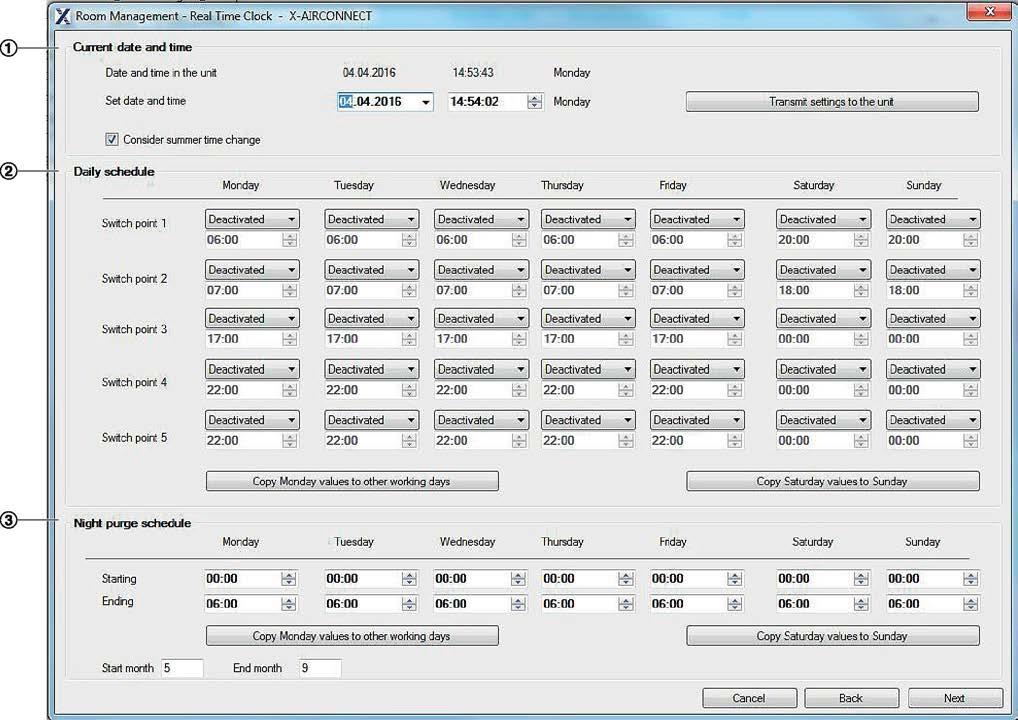Expand Monday Switch point 4 mode dropdown
Screen dimensions: 1018x720
[x=252, y=369]
